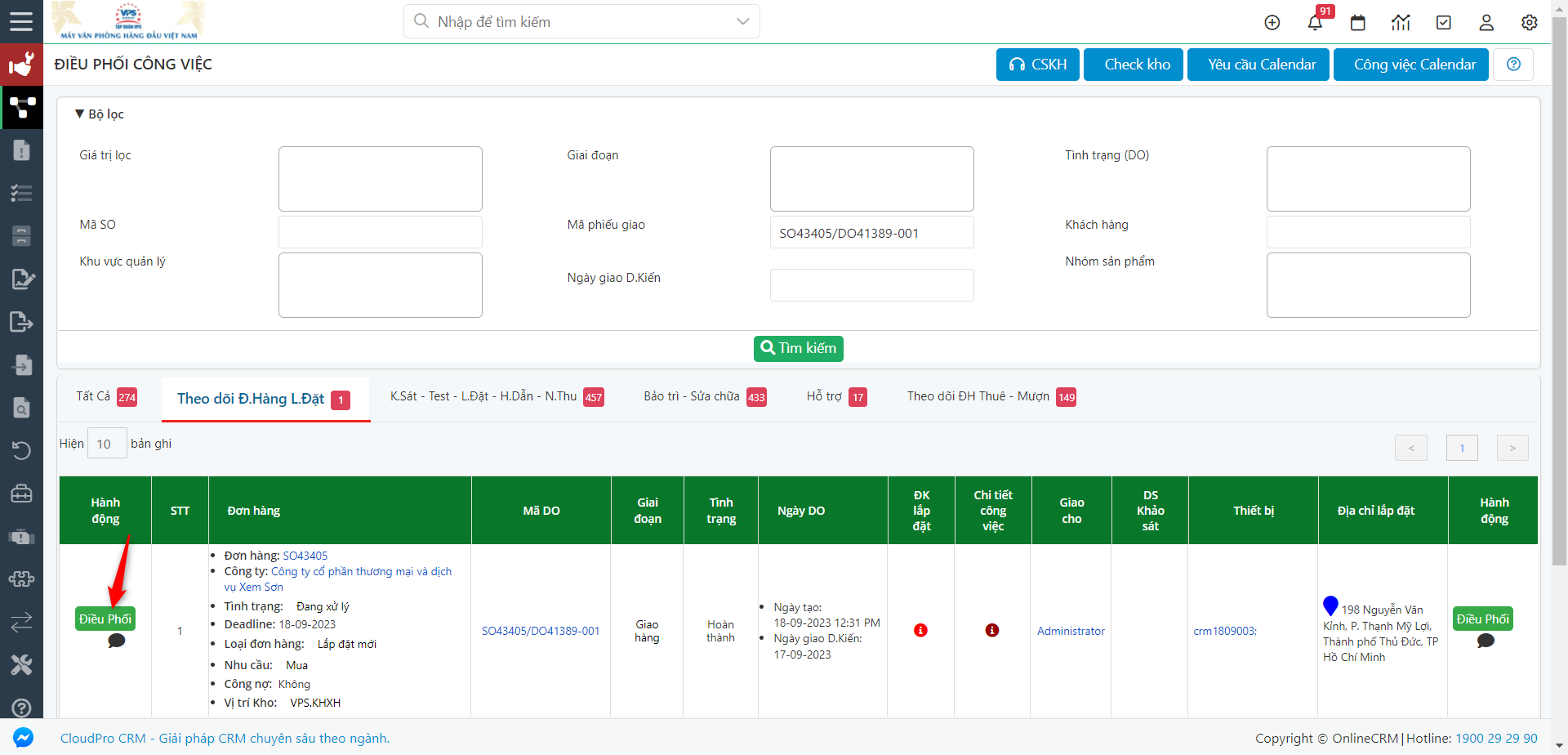Open the Giai đoạn selection box
This screenshot has height=755, width=1568.
[872, 179]
